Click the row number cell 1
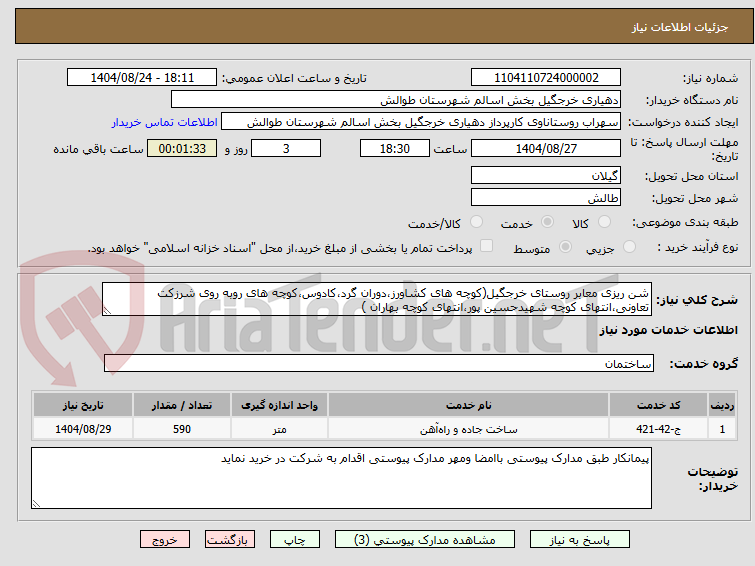This screenshot has width=755, height=566. [722, 429]
